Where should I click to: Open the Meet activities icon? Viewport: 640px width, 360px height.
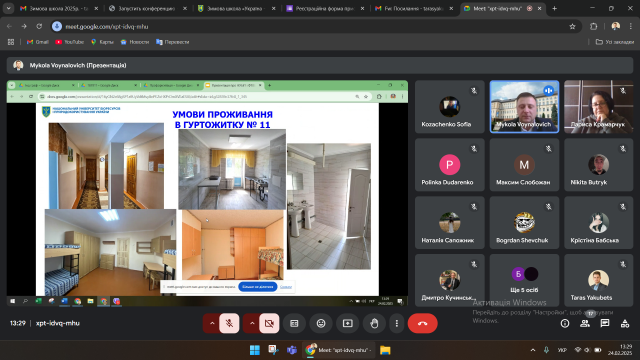point(625,323)
